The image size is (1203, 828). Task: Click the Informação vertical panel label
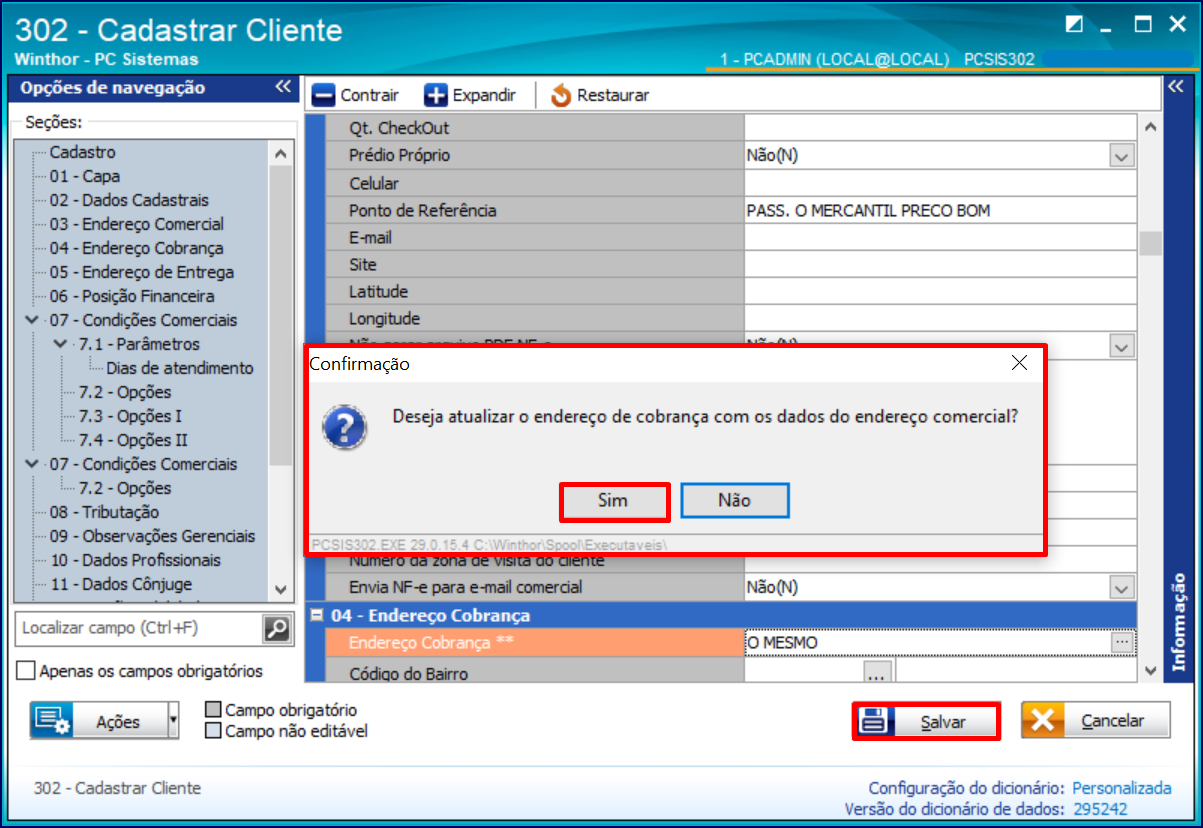(x=1179, y=623)
